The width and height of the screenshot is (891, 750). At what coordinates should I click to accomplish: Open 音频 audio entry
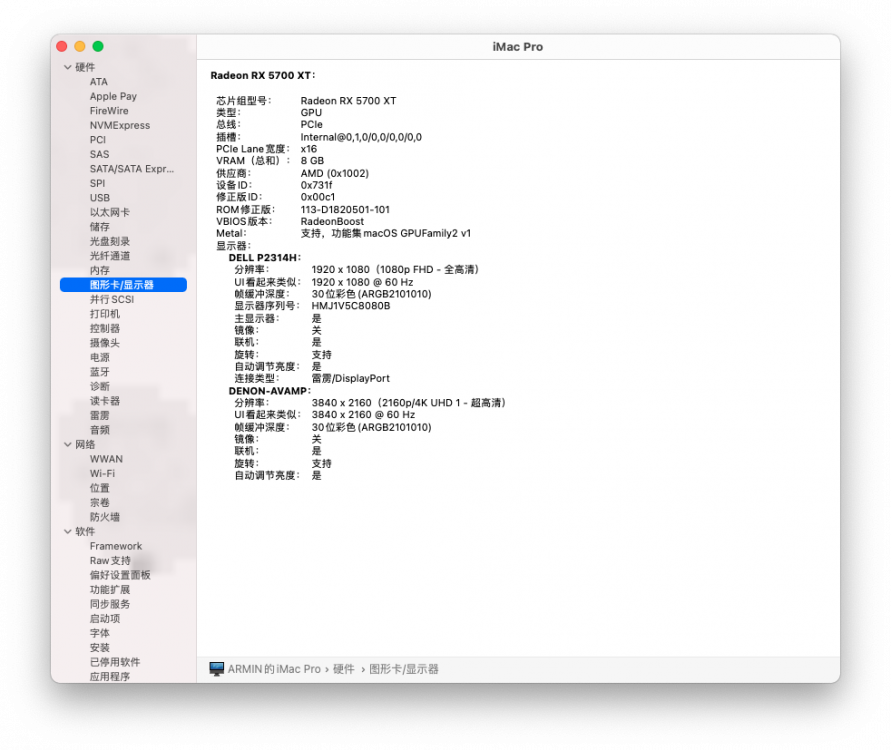(x=99, y=430)
